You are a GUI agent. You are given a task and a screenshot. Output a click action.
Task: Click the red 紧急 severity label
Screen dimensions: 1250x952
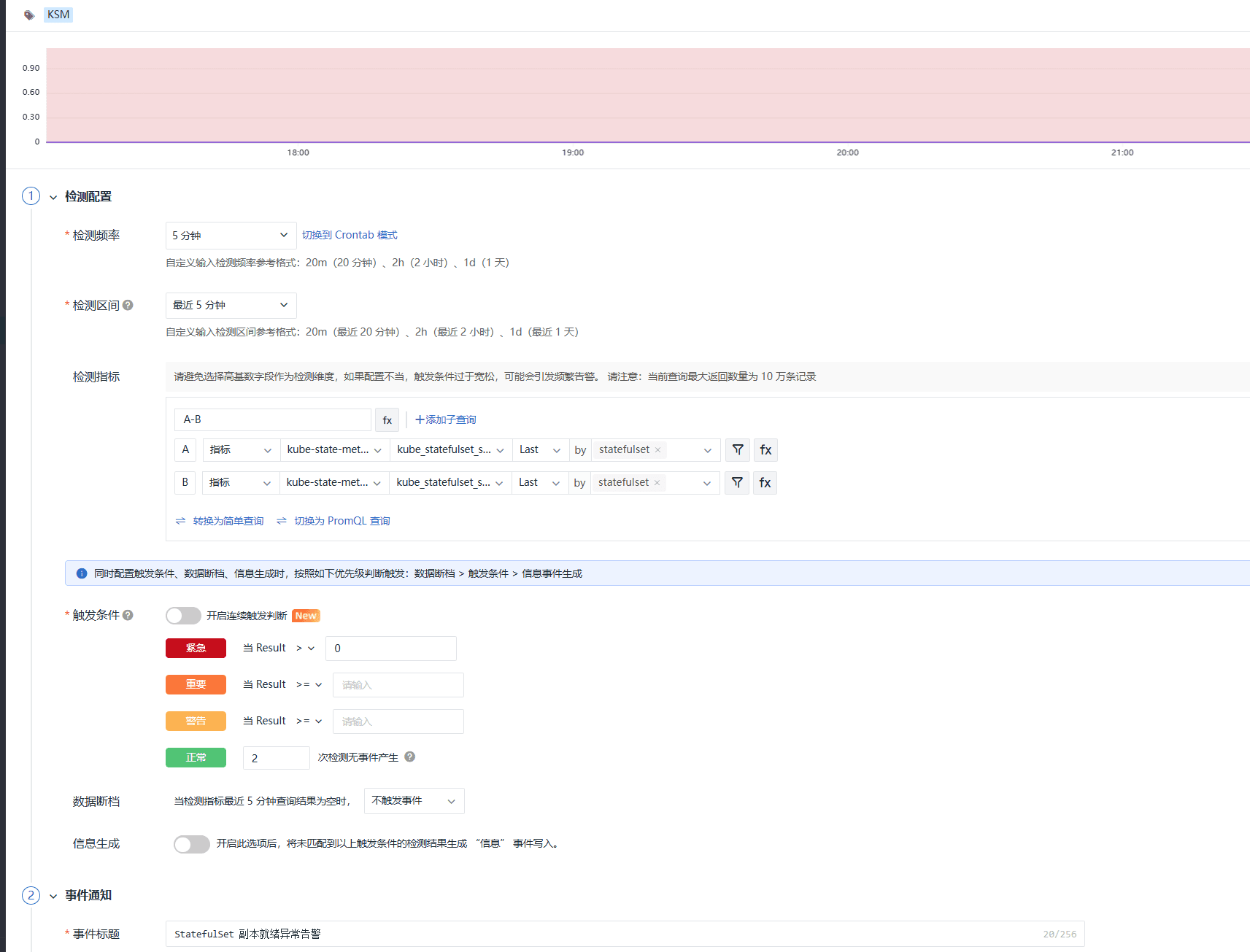[196, 649]
